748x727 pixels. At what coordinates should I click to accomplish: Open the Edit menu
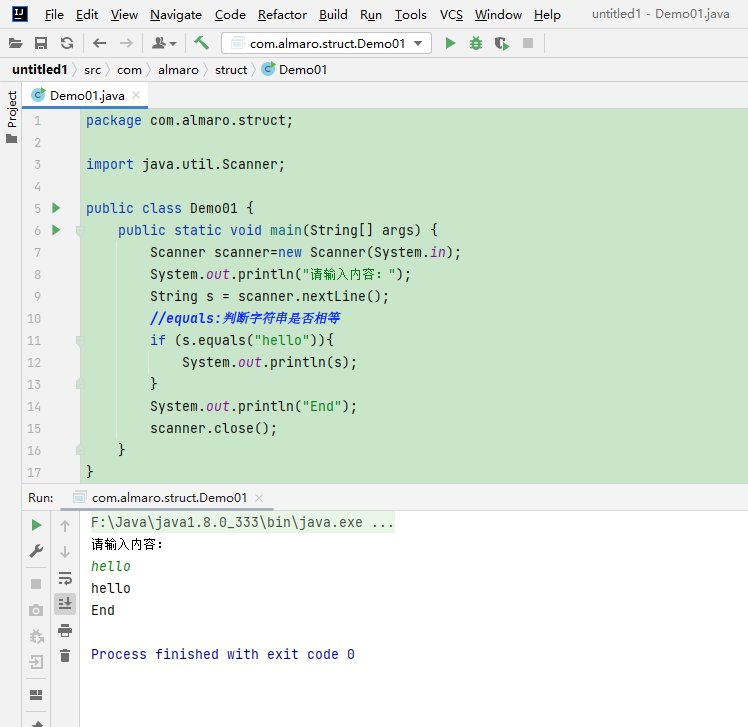tap(87, 15)
